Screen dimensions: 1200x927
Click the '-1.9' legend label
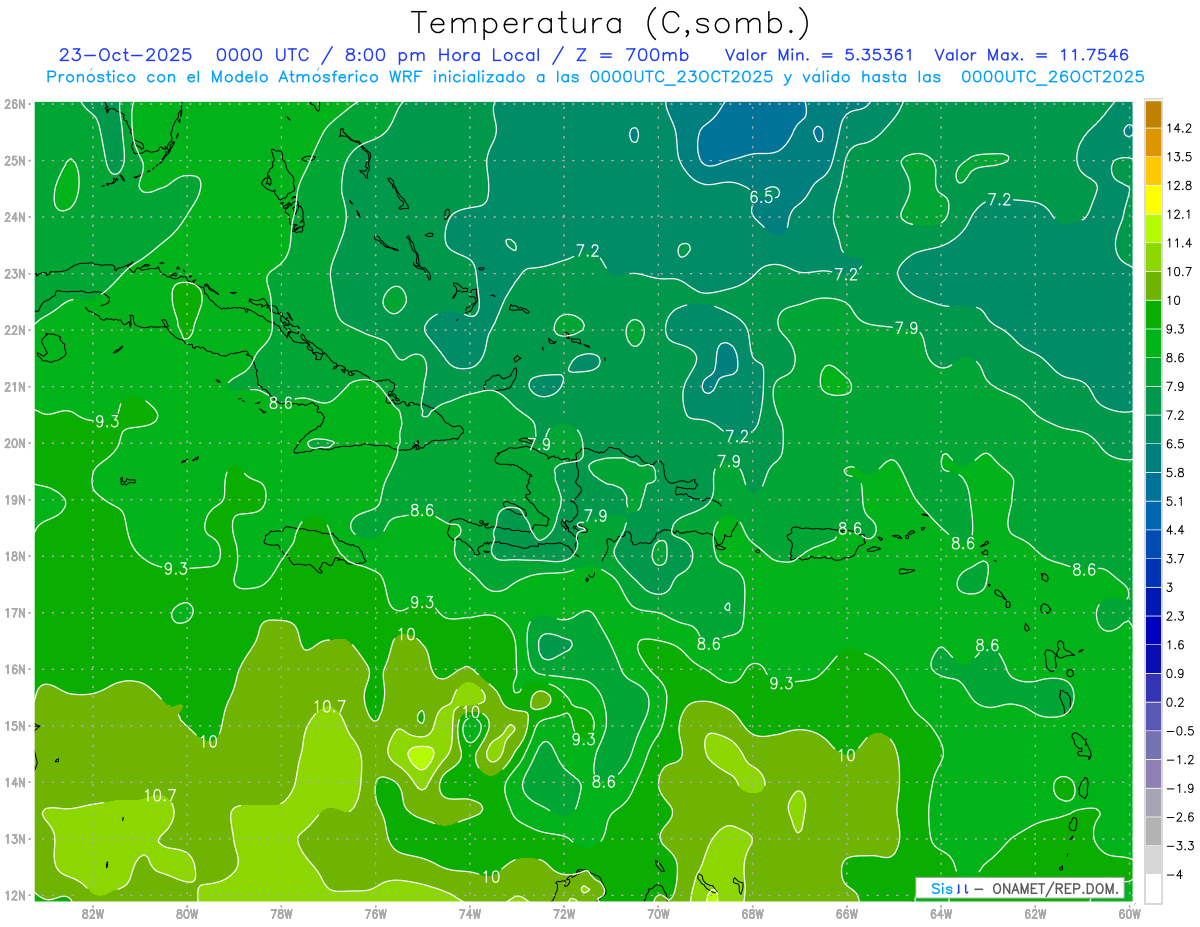coord(1180,788)
